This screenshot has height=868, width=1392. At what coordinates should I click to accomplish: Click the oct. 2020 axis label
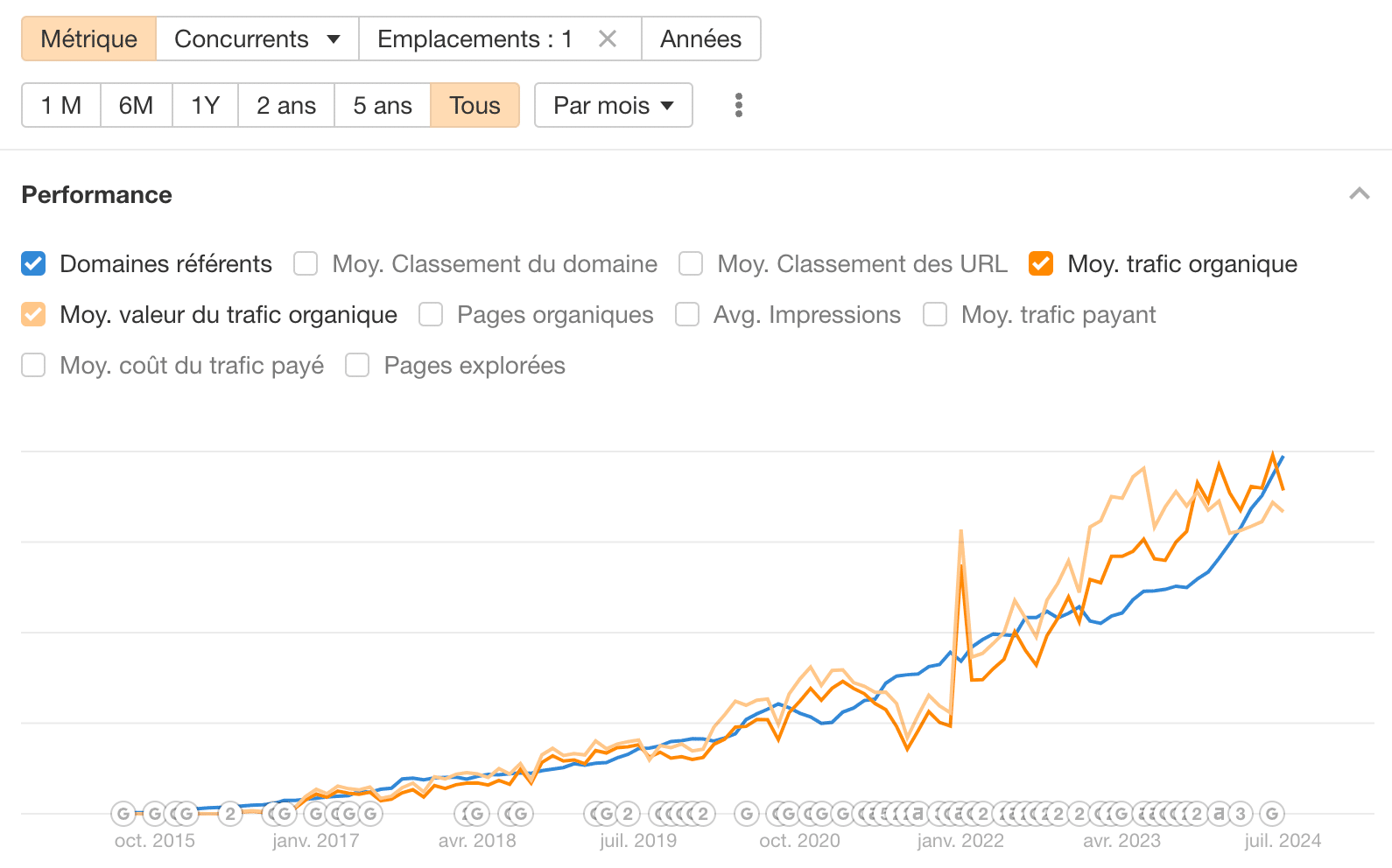(x=799, y=841)
